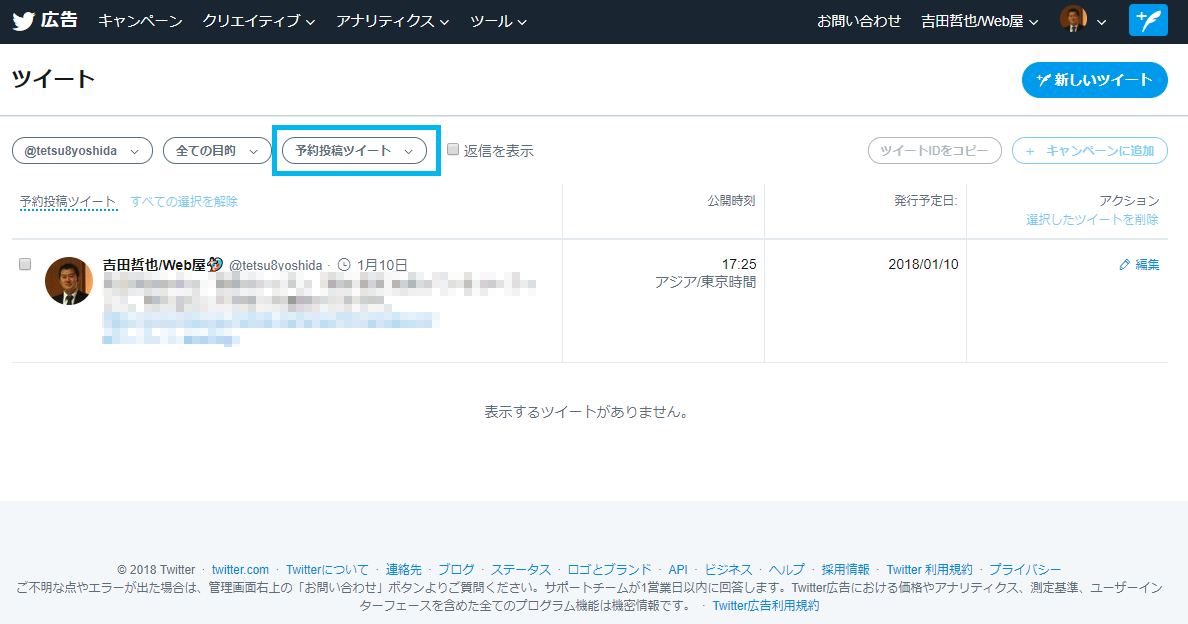Open the 吉田哲也/Web屋 account switcher

tap(979, 21)
